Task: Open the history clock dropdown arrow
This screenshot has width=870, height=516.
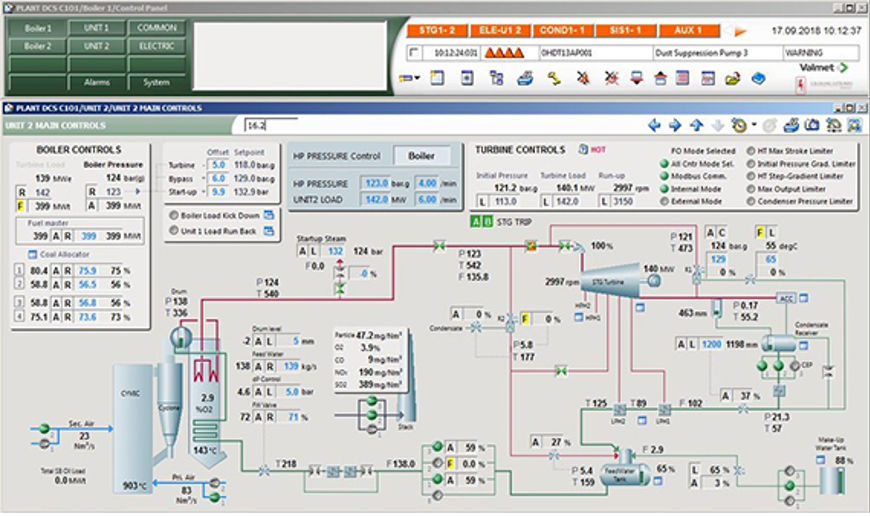Action: point(753,126)
